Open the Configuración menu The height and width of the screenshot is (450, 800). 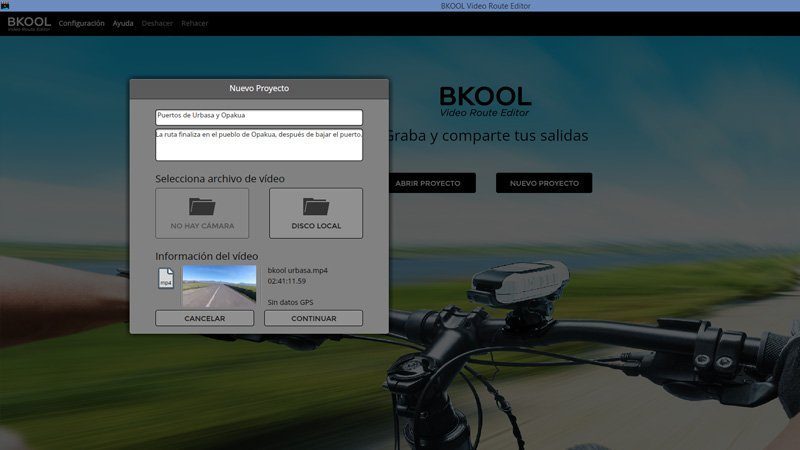coord(81,23)
